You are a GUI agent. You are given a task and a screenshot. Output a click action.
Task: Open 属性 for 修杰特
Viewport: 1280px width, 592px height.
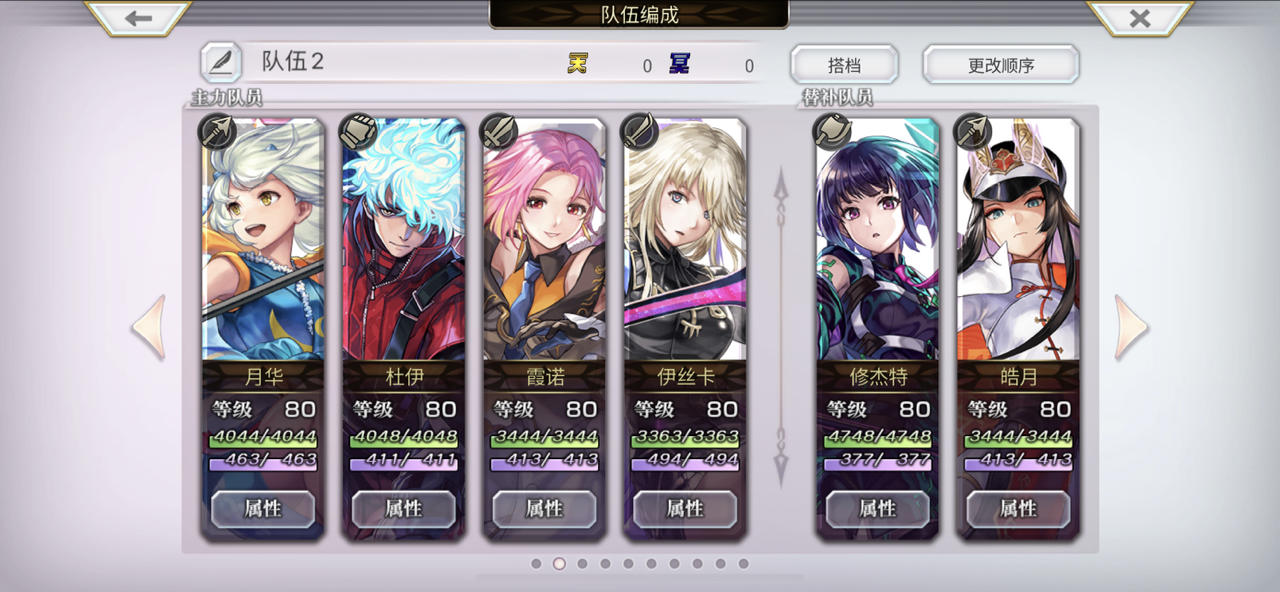[877, 508]
